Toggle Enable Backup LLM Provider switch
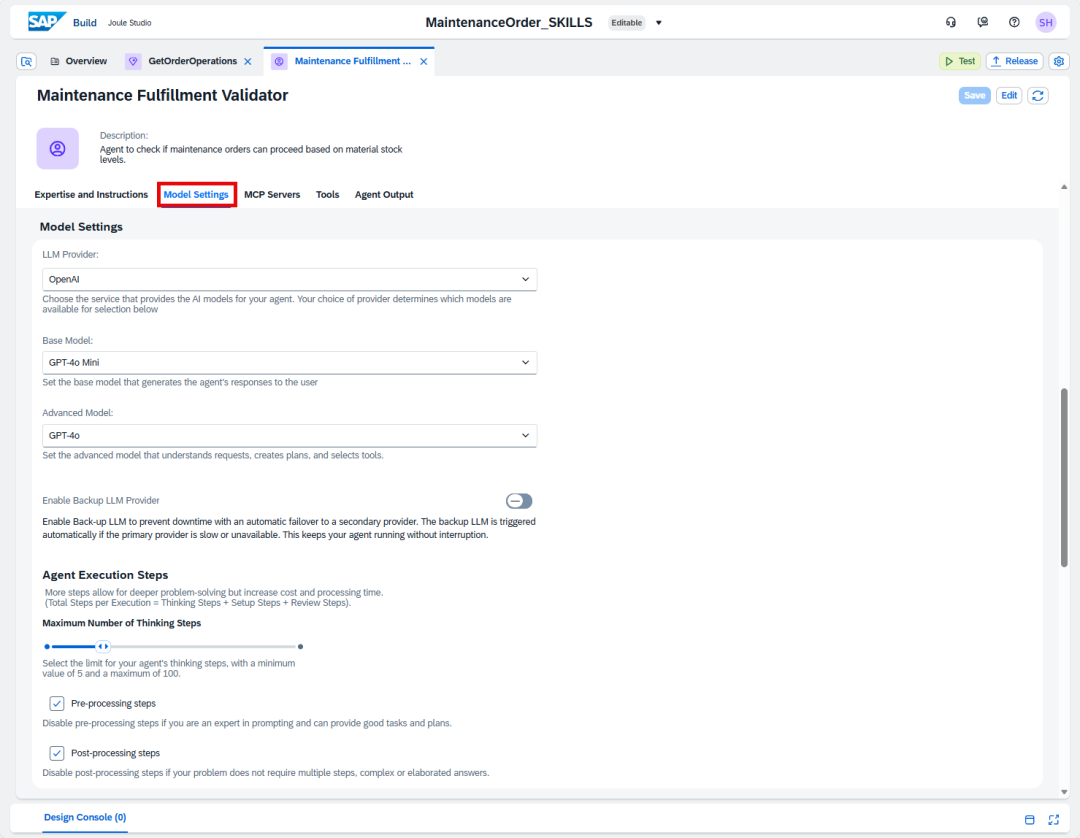The height and width of the screenshot is (838, 1080). coord(519,501)
